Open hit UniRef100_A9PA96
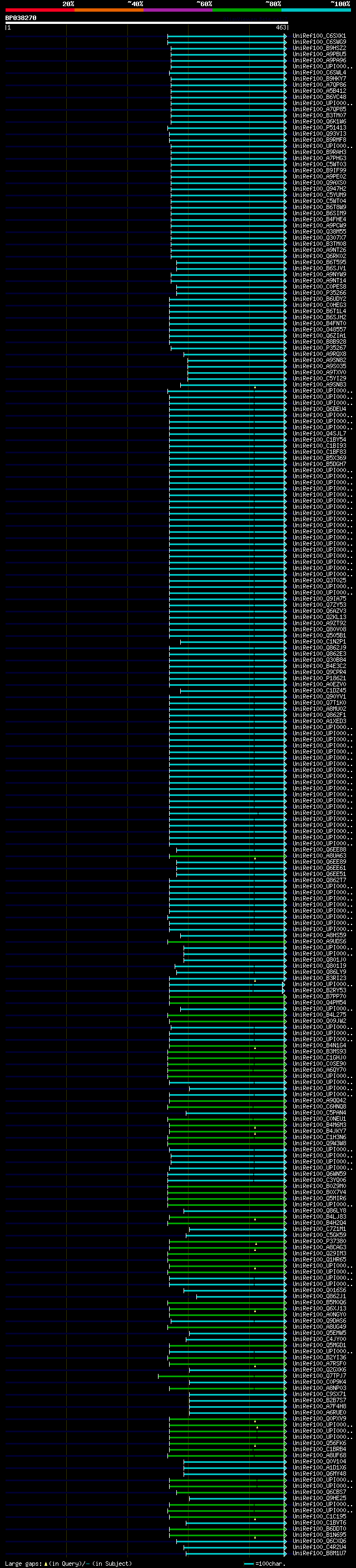This screenshot has width=356, height=1568. click(x=319, y=60)
